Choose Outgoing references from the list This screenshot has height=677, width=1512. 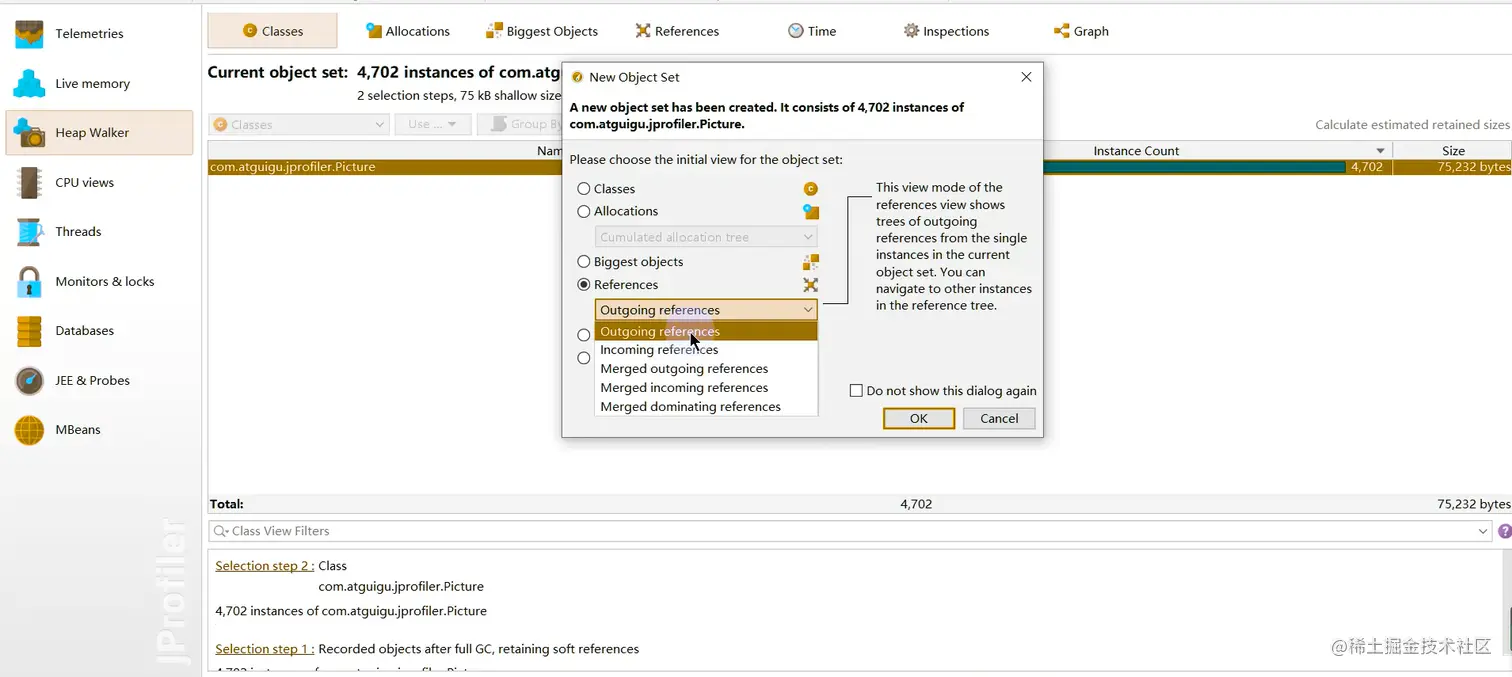coord(706,332)
